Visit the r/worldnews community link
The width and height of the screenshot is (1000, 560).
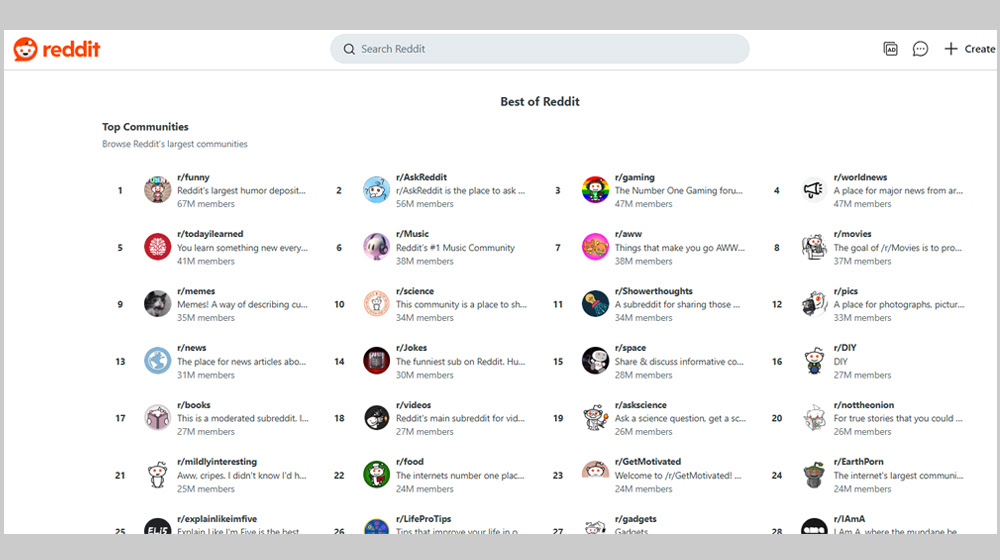click(x=860, y=177)
